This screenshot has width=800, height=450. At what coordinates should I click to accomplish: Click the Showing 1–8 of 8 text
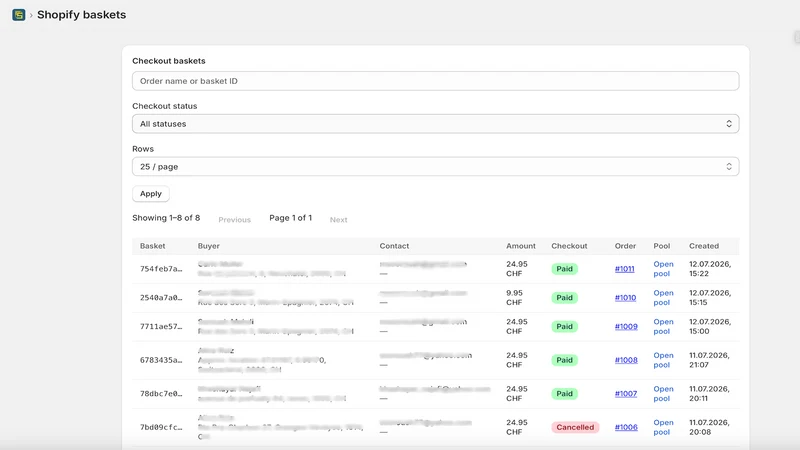pos(166,218)
